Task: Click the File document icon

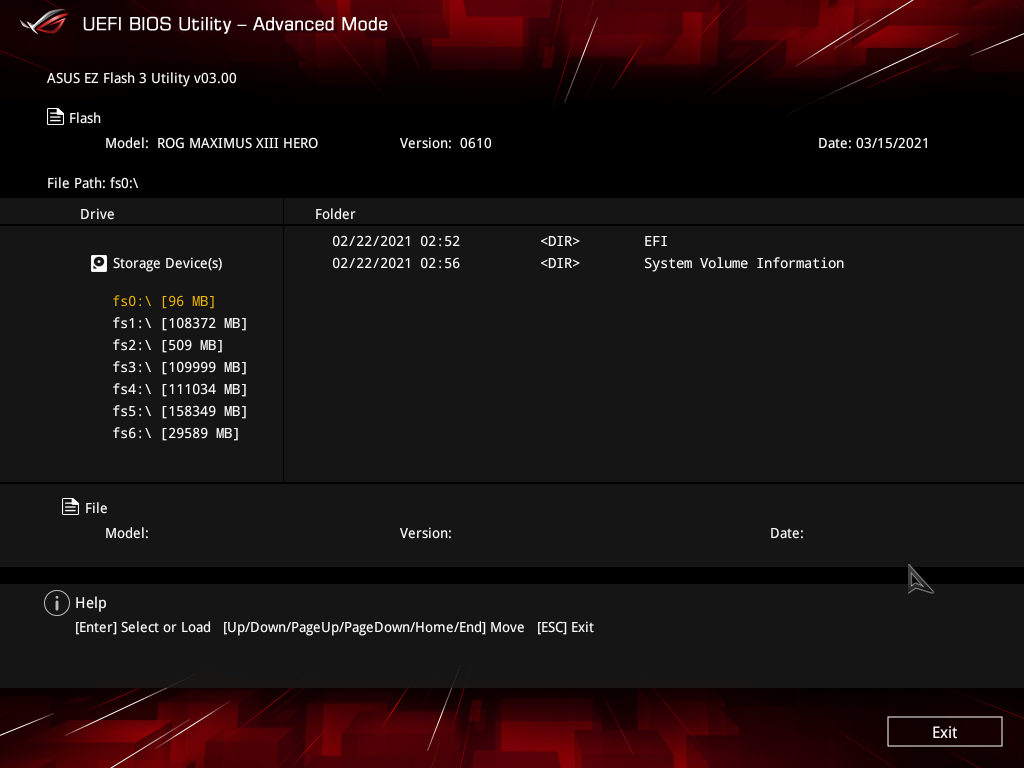Action: pyautogui.click(x=71, y=507)
